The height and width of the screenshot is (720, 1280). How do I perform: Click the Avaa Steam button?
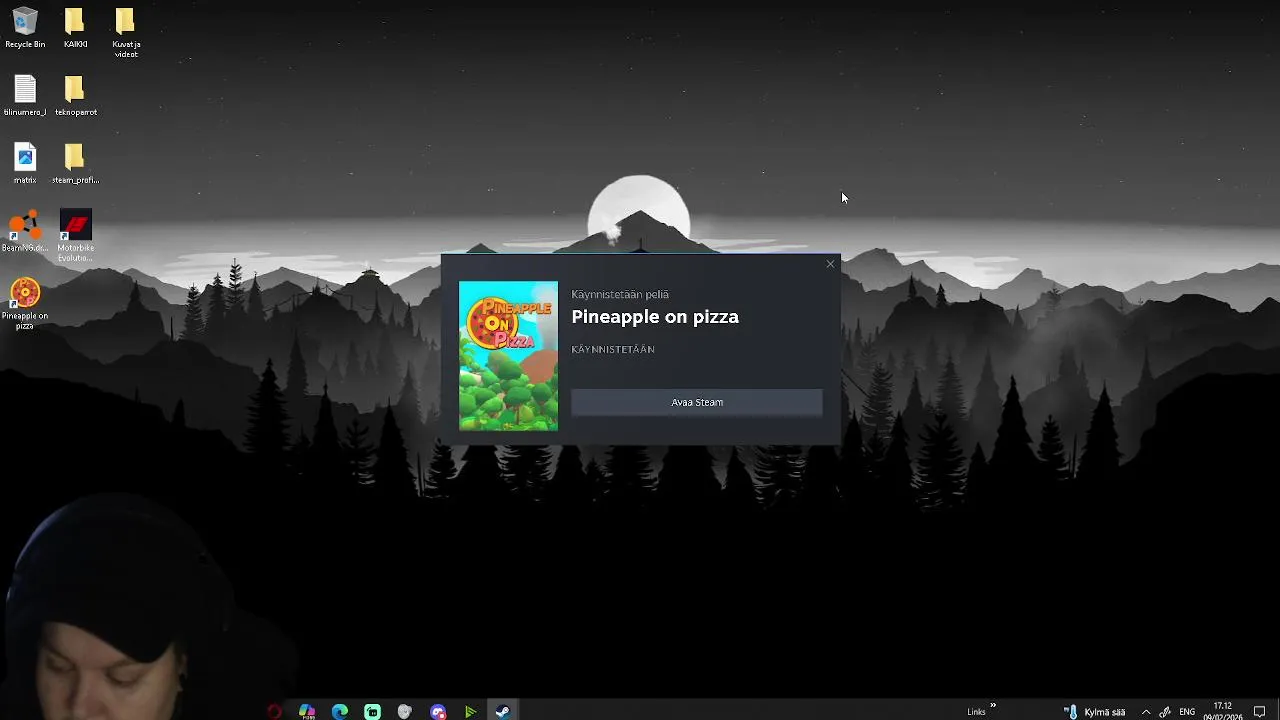(x=697, y=402)
